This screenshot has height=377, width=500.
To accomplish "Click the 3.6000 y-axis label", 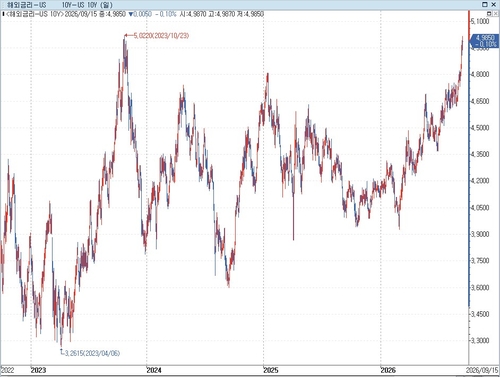I will (480, 287).
